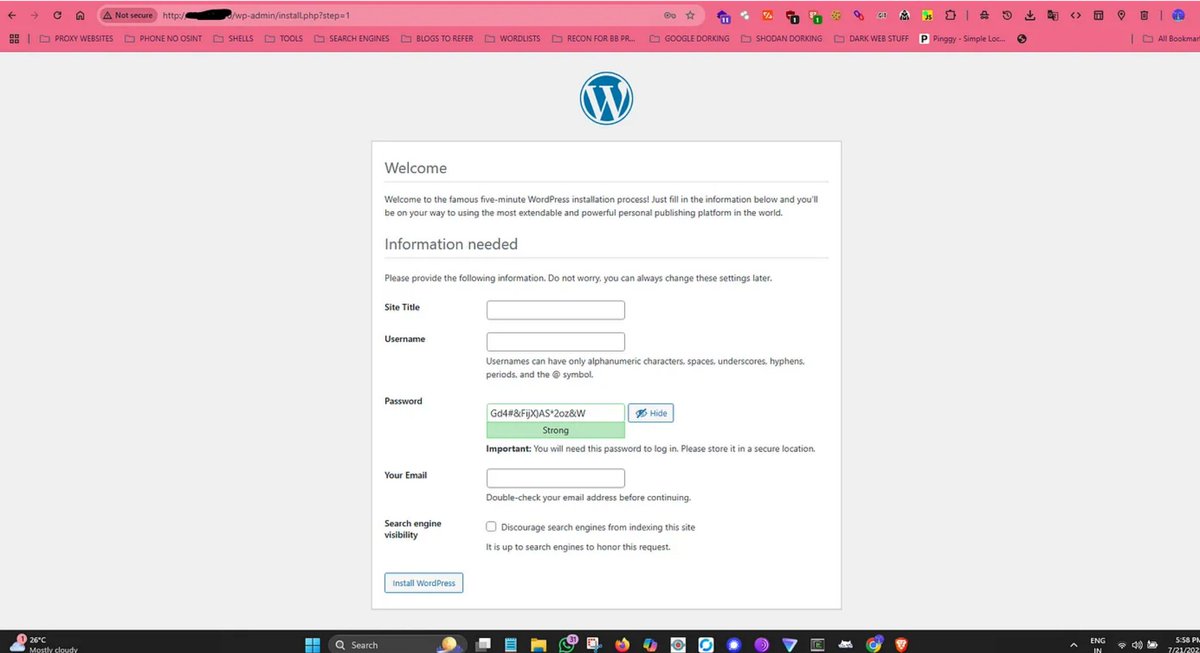1200x653 pixels.
Task: Open the DARK WEB STUFF bookmark folder
Action: coord(871,39)
